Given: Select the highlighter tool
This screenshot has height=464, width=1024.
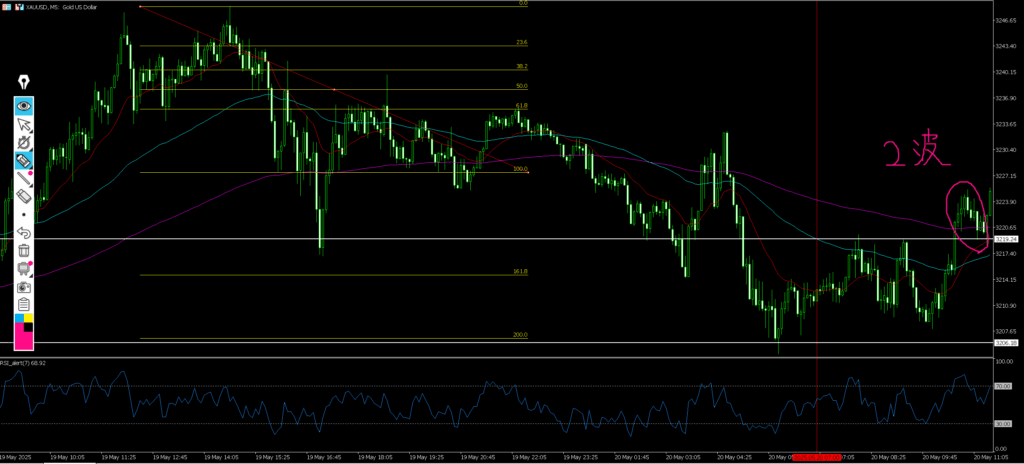Looking at the screenshot, I should pyautogui.click(x=24, y=159).
